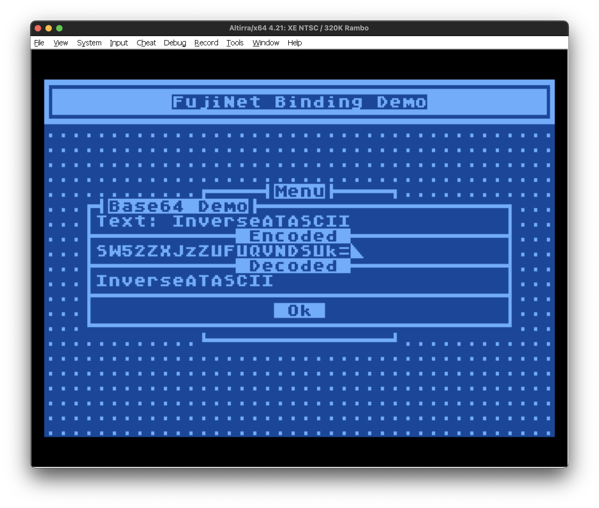
Task: Click the FujiNet Binding Demo header
Action: pos(300,102)
